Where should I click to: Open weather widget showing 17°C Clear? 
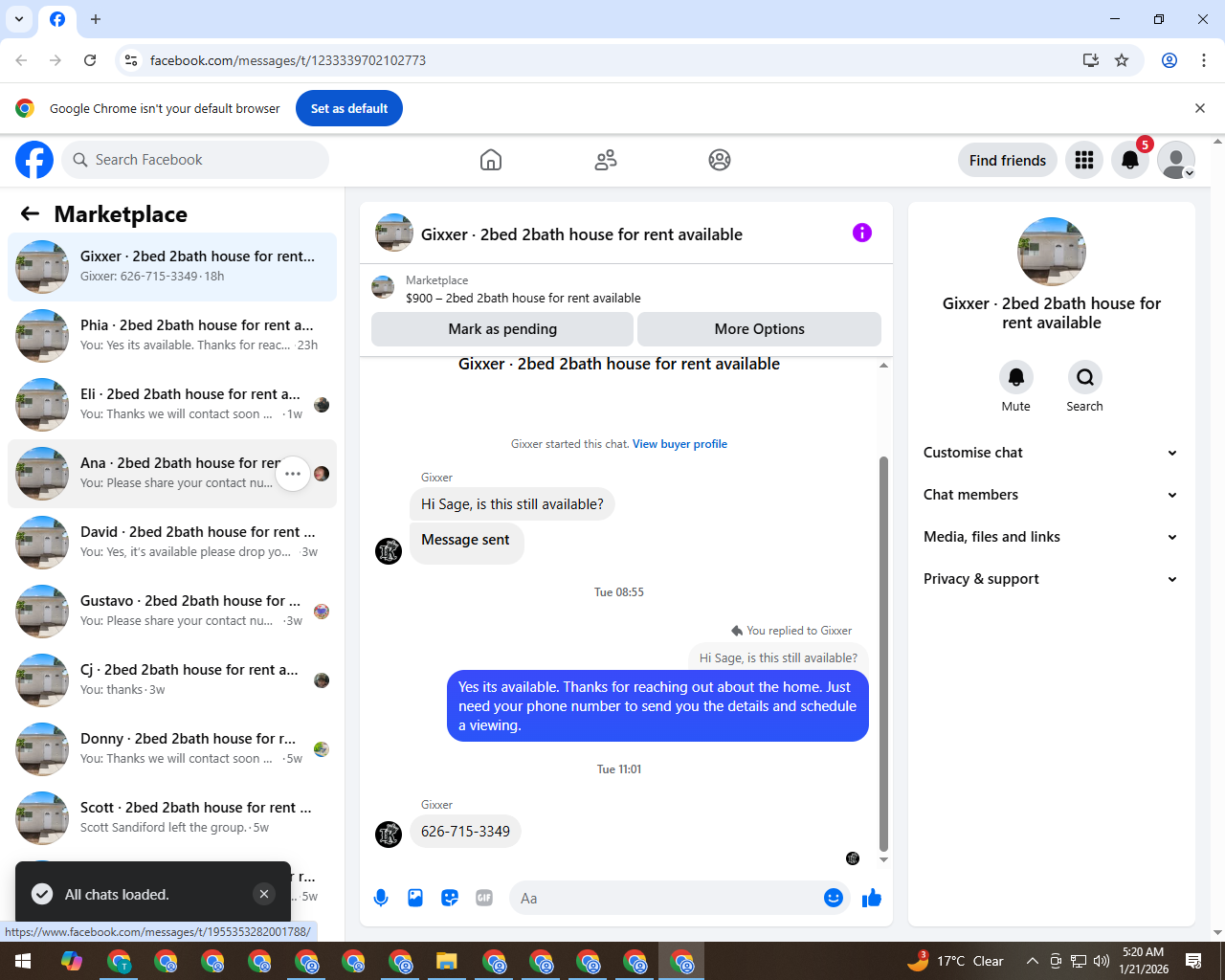click(x=955, y=961)
